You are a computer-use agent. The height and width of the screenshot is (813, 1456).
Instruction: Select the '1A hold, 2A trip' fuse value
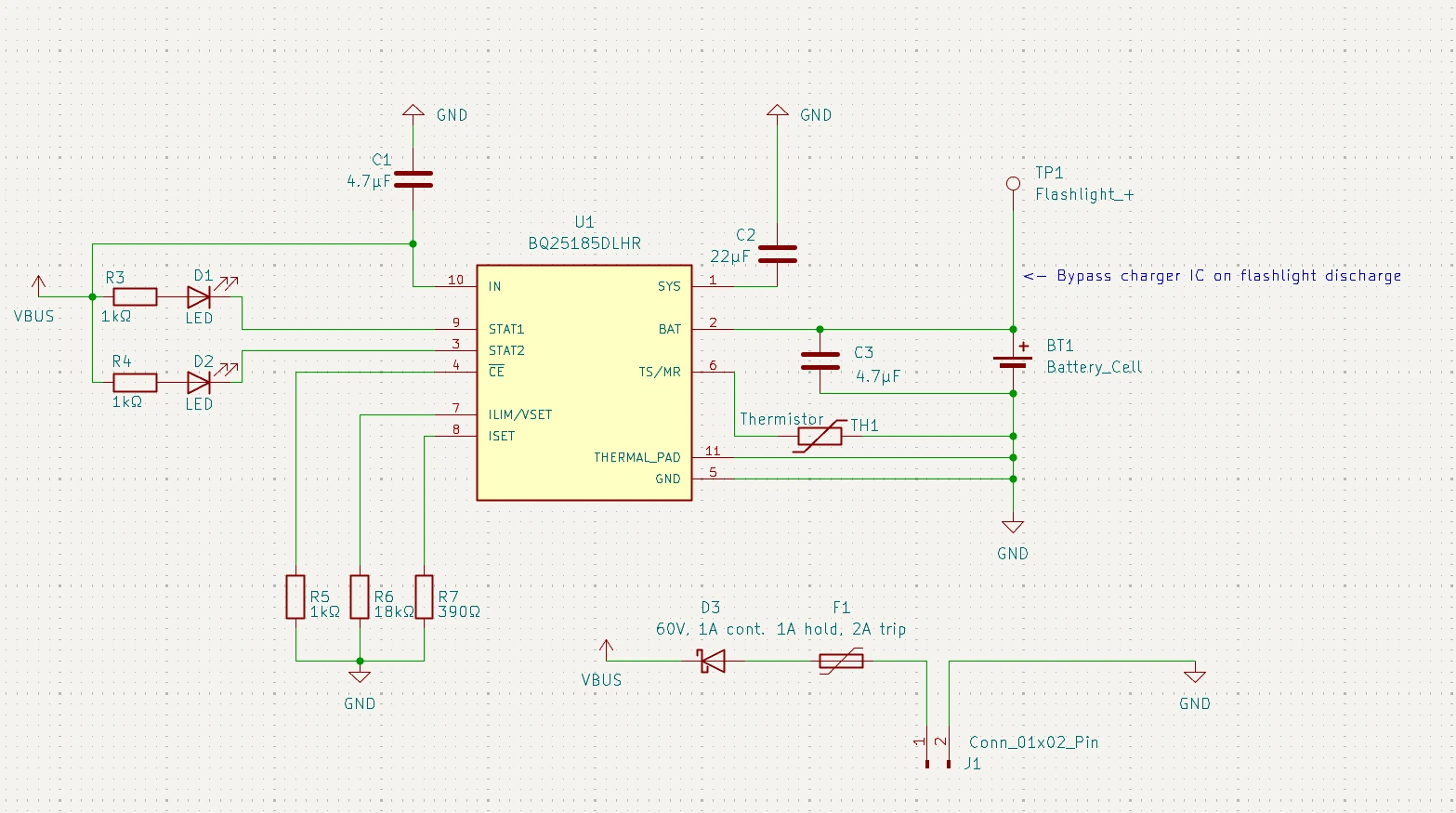pos(842,629)
